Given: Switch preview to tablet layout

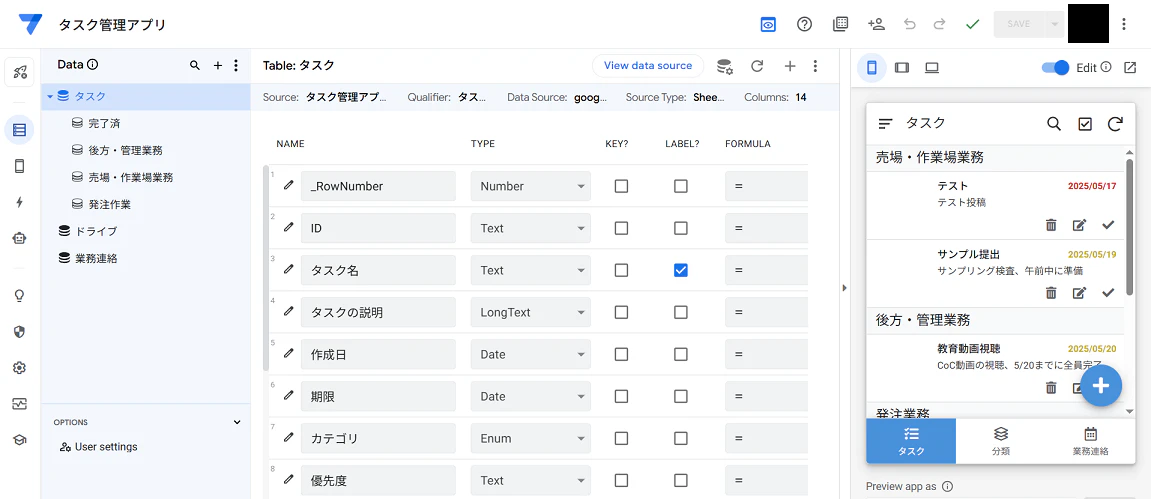Looking at the screenshot, I should tap(902, 68).
